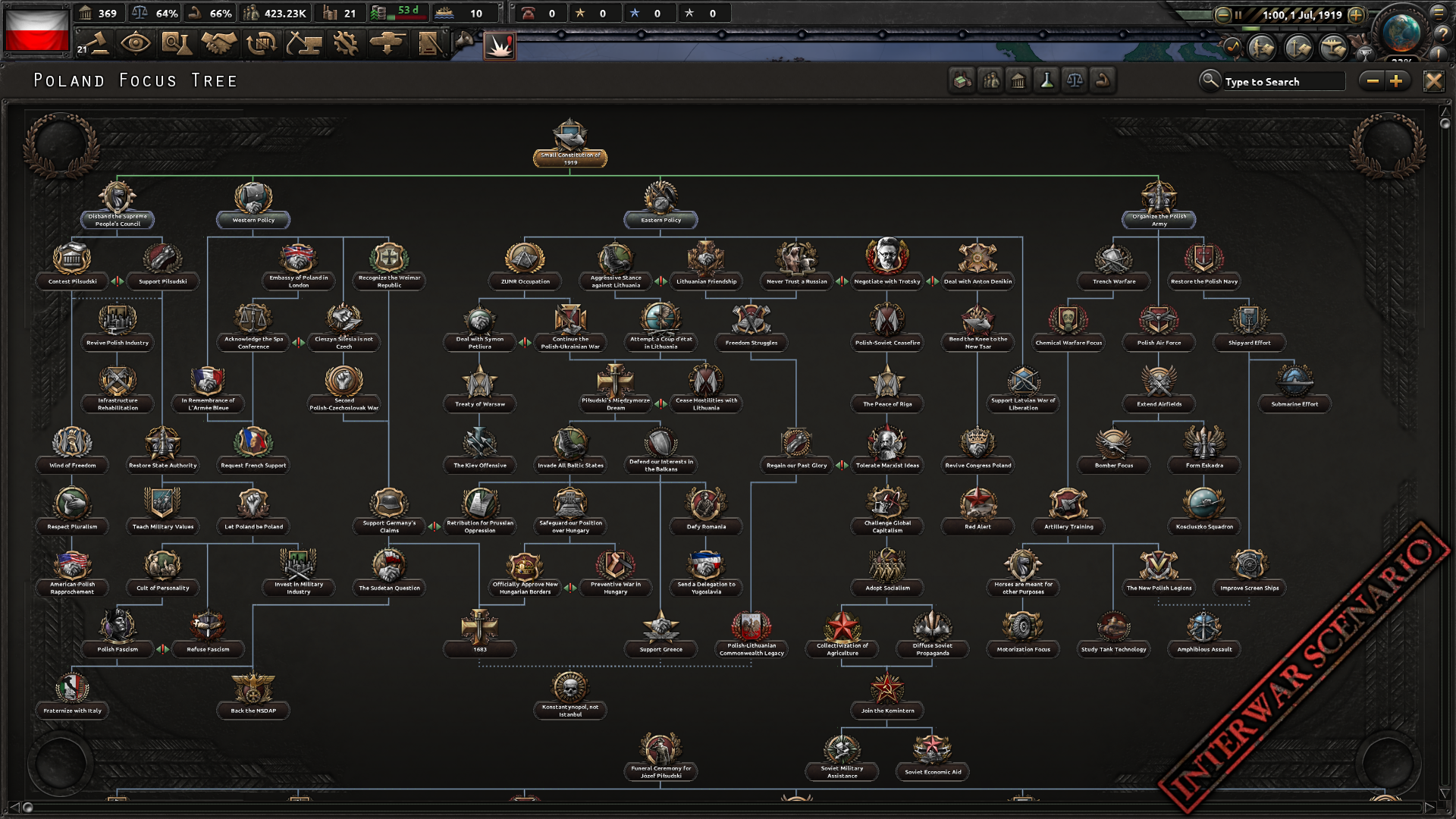Image resolution: width=1456 pixels, height=819 pixels.
Task: Select the Study Tank Technology focus
Action: (1113, 634)
